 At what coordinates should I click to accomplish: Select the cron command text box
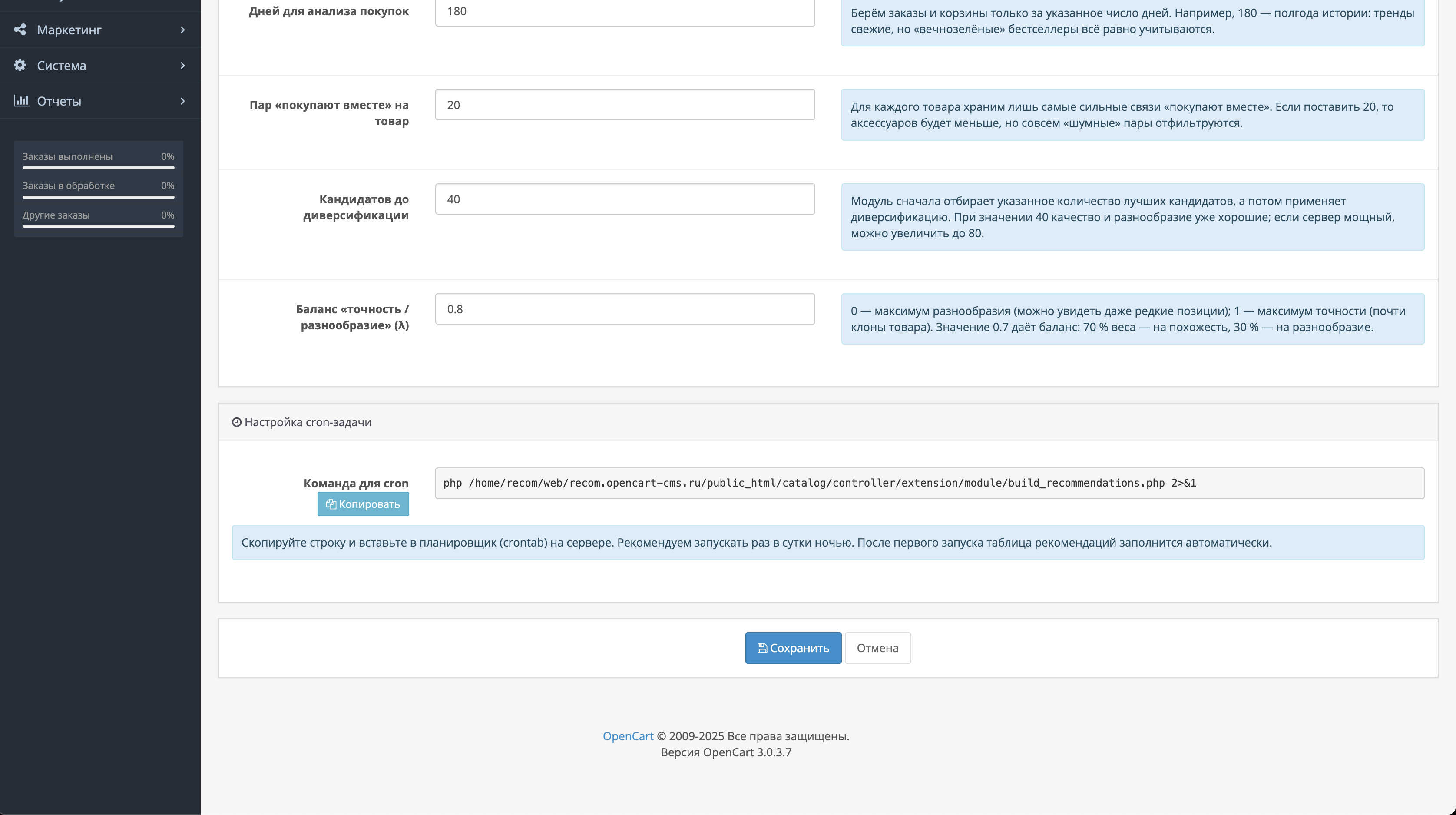tap(929, 483)
